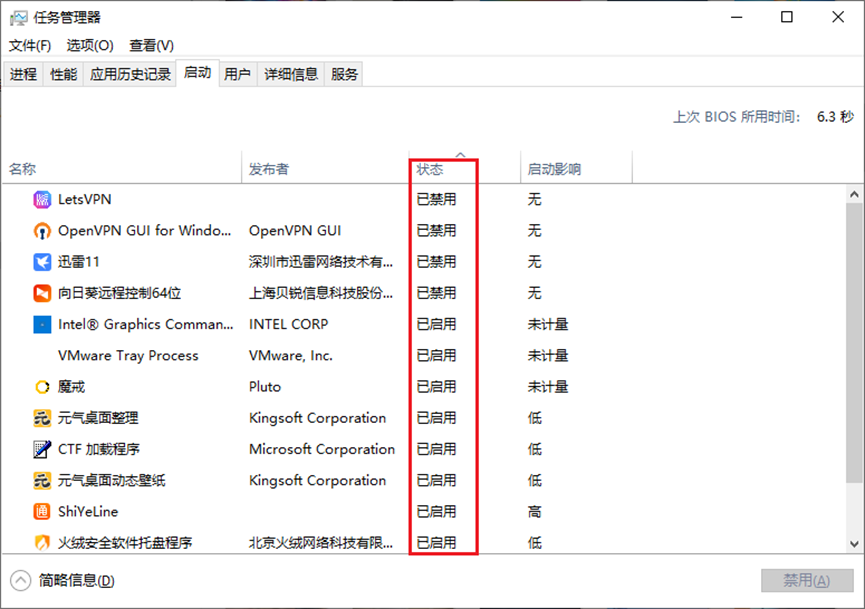This screenshot has height=609, width=865.
Task: Open the 查看(V) menu
Action: pyautogui.click(x=151, y=45)
